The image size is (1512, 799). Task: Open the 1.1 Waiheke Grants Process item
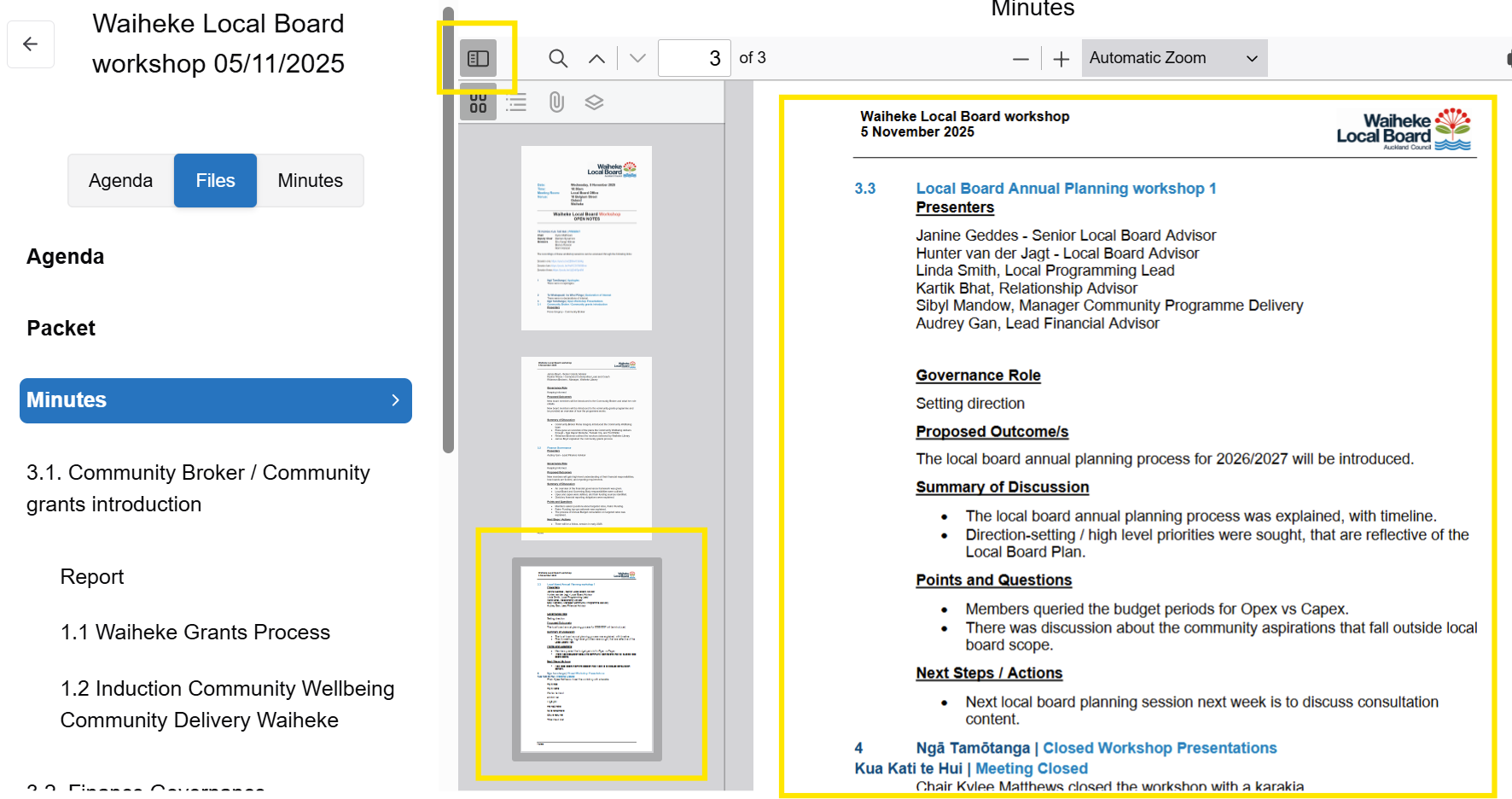coord(195,632)
